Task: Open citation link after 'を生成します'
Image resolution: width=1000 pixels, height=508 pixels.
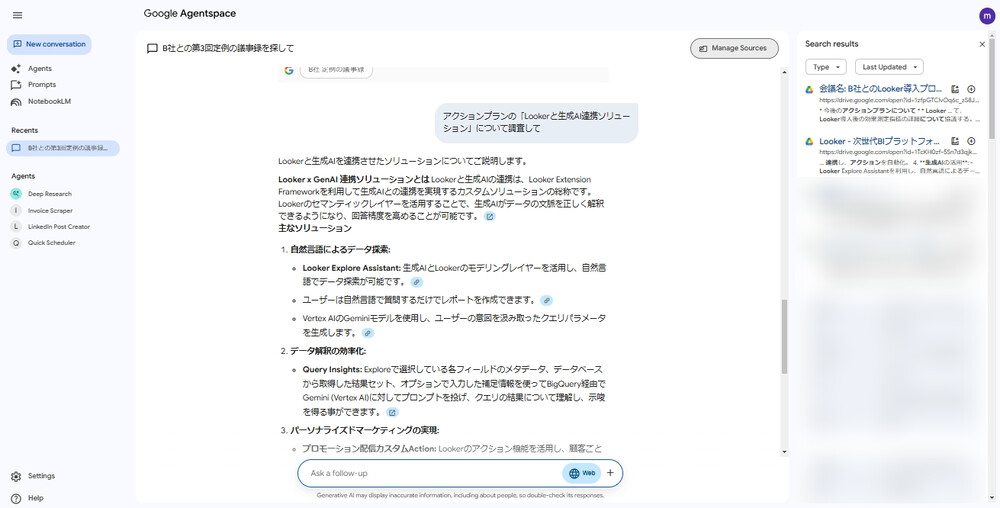Action: pyautogui.click(x=368, y=333)
